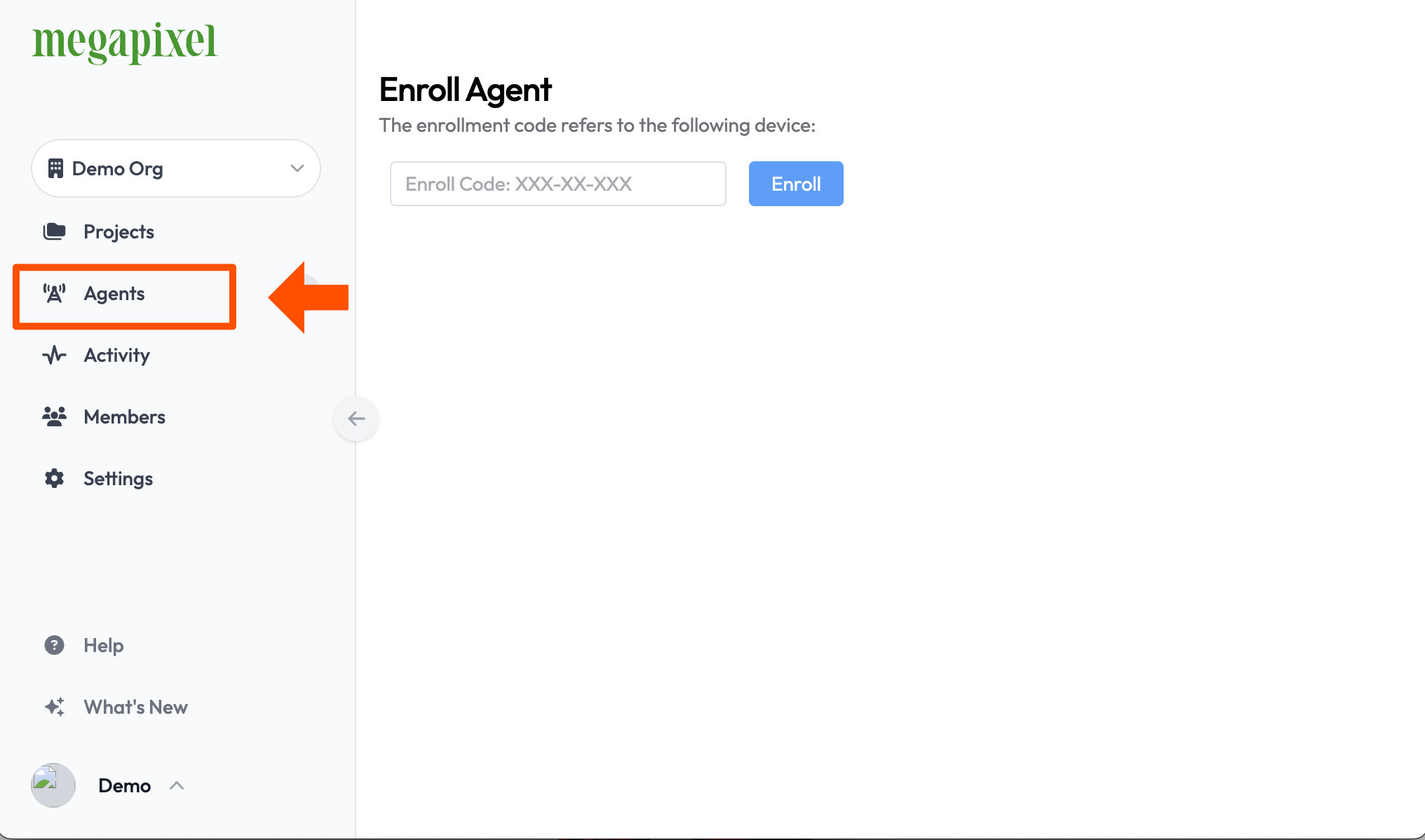This screenshot has height=840, width=1425.
Task: Click the Enroll Code input field
Action: (x=557, y=183)
